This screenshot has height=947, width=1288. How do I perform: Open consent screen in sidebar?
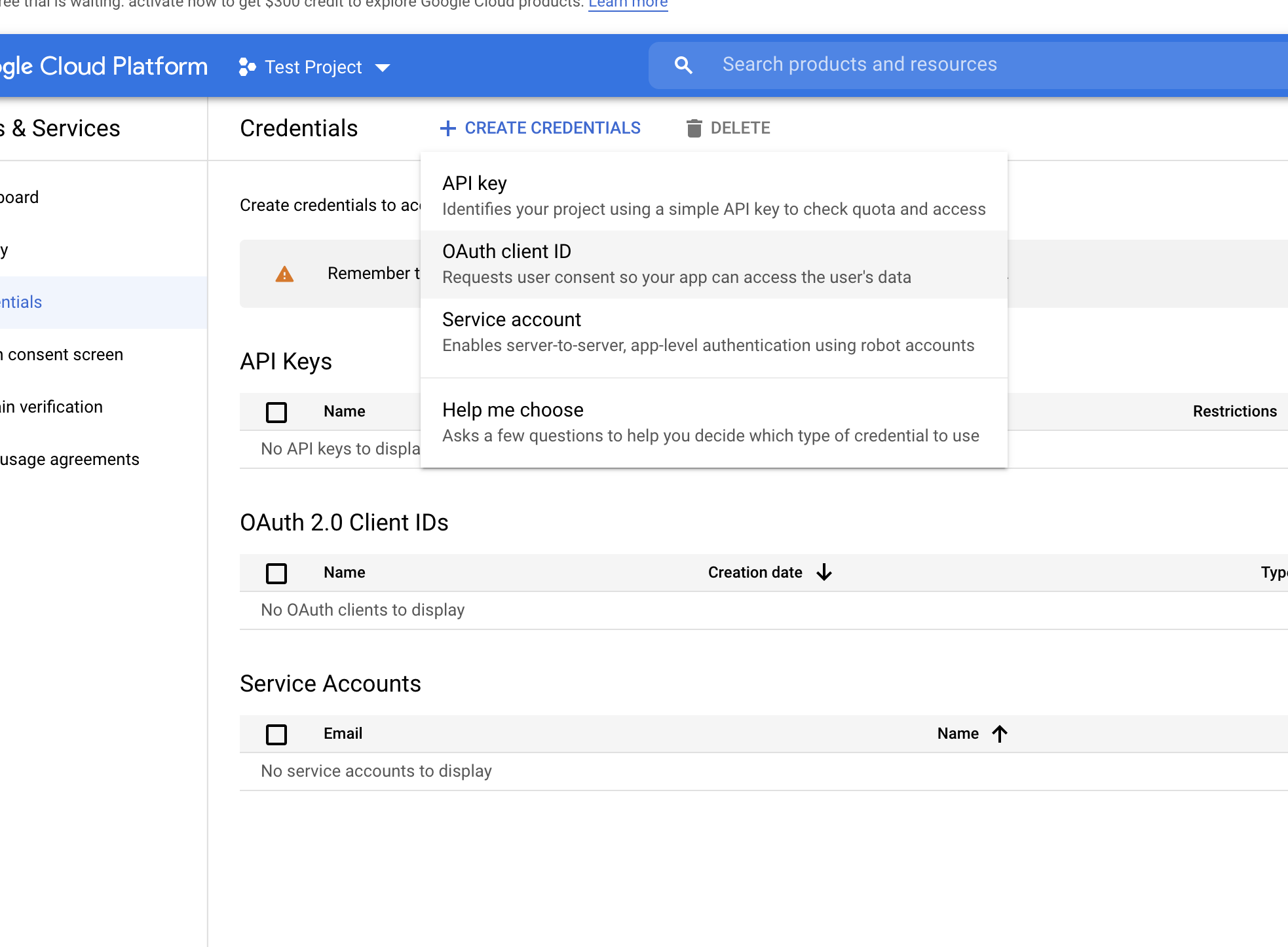click(x=64, y=354)
